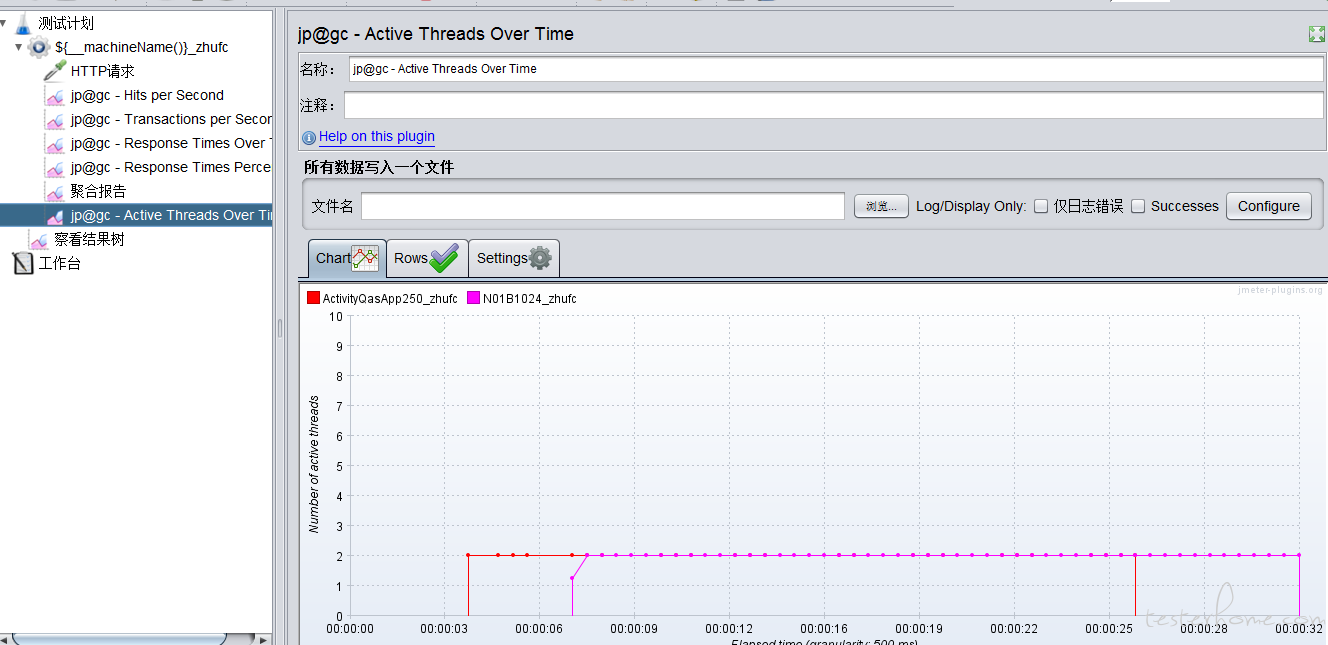
Task: Enable the Successes checkbox
Action: click(1138, 206)
